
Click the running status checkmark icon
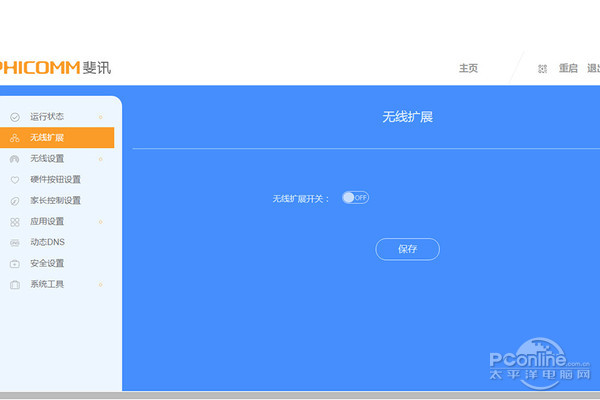(x=15, y=117)
